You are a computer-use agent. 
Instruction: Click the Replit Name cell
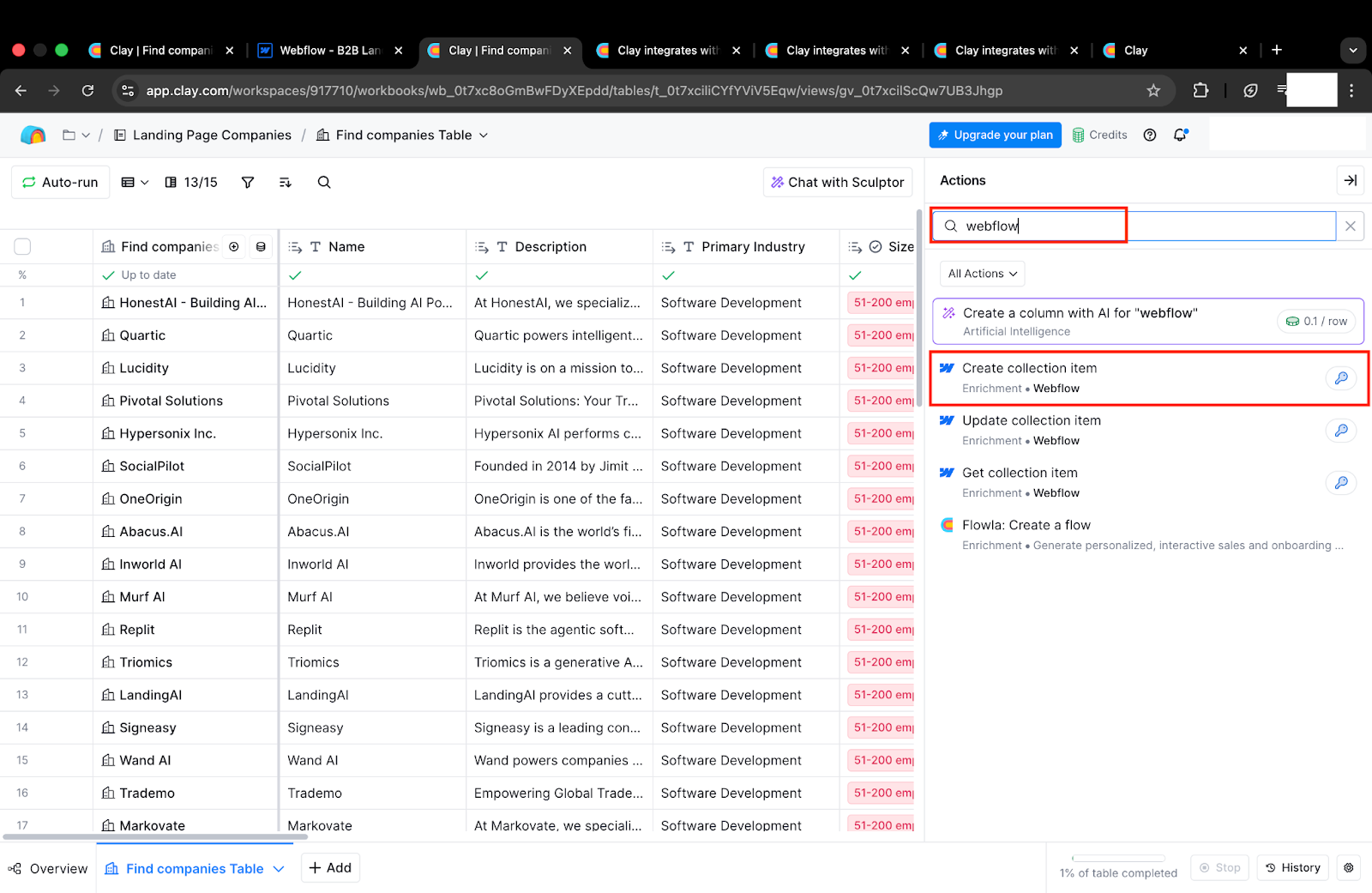click(x=372, y=630)
